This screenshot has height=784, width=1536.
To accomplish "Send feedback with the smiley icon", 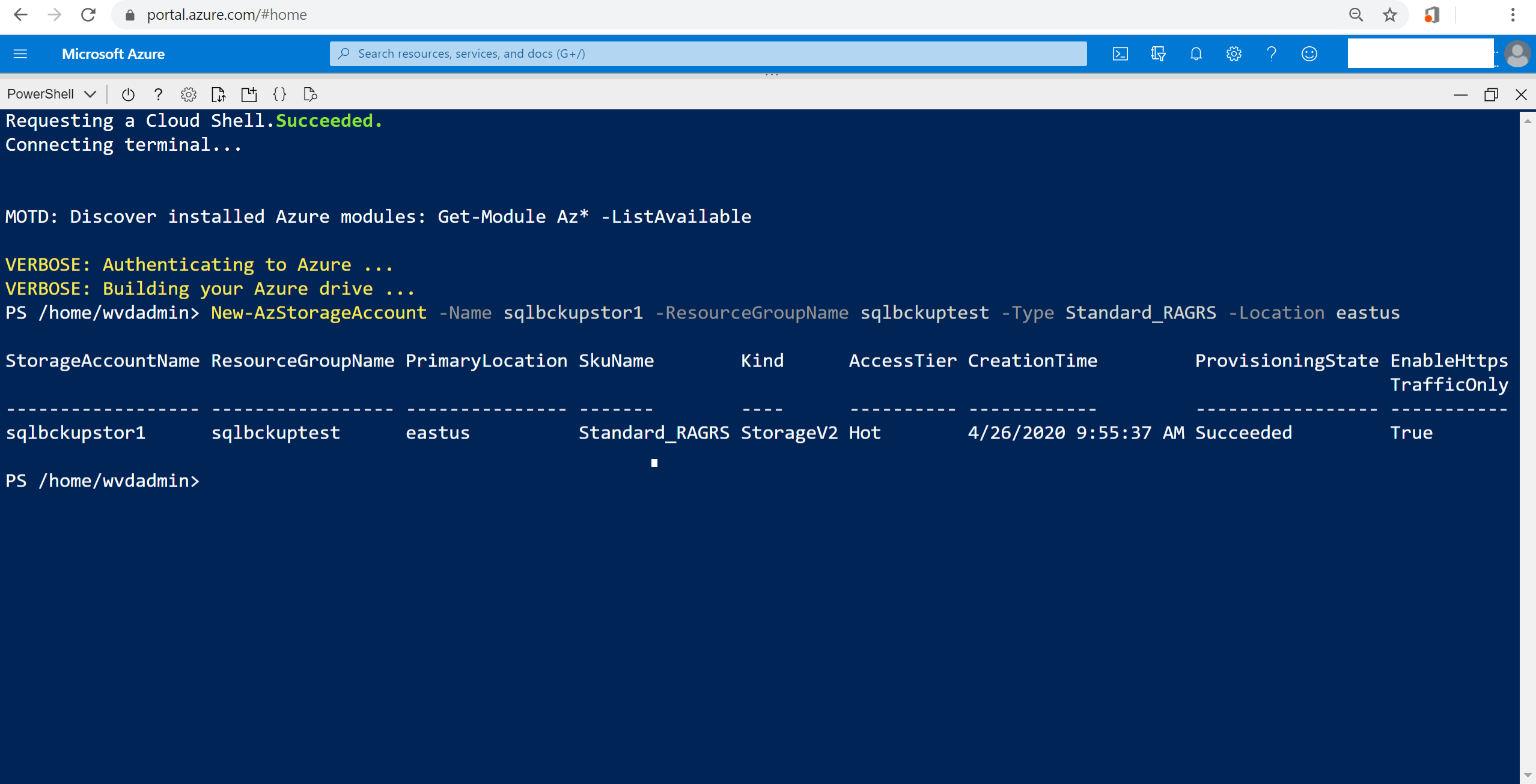I will click(x=1309, y=54).
